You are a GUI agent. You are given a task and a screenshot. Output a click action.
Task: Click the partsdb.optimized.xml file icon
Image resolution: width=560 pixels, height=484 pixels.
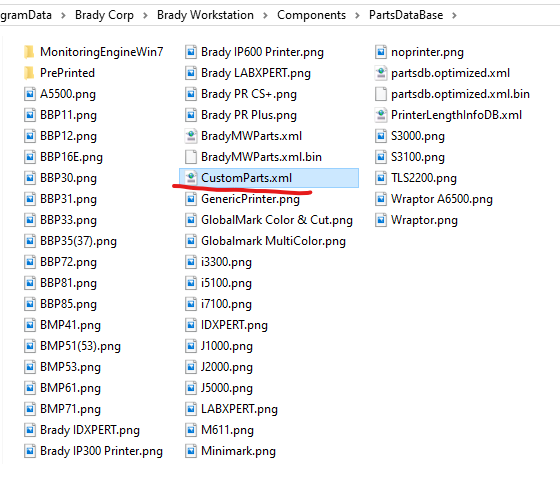(381, 73)
